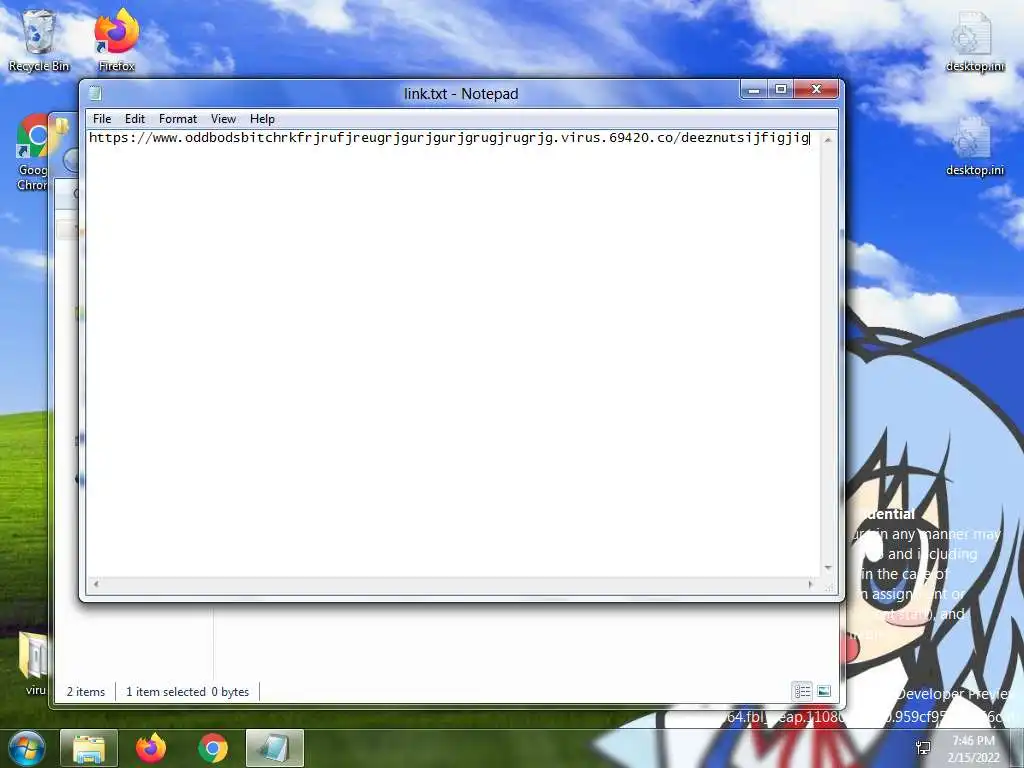Open the Google Chrome desktop shortcut
The height and width of the screenshot is (768, 1024).
coord(32,152)
